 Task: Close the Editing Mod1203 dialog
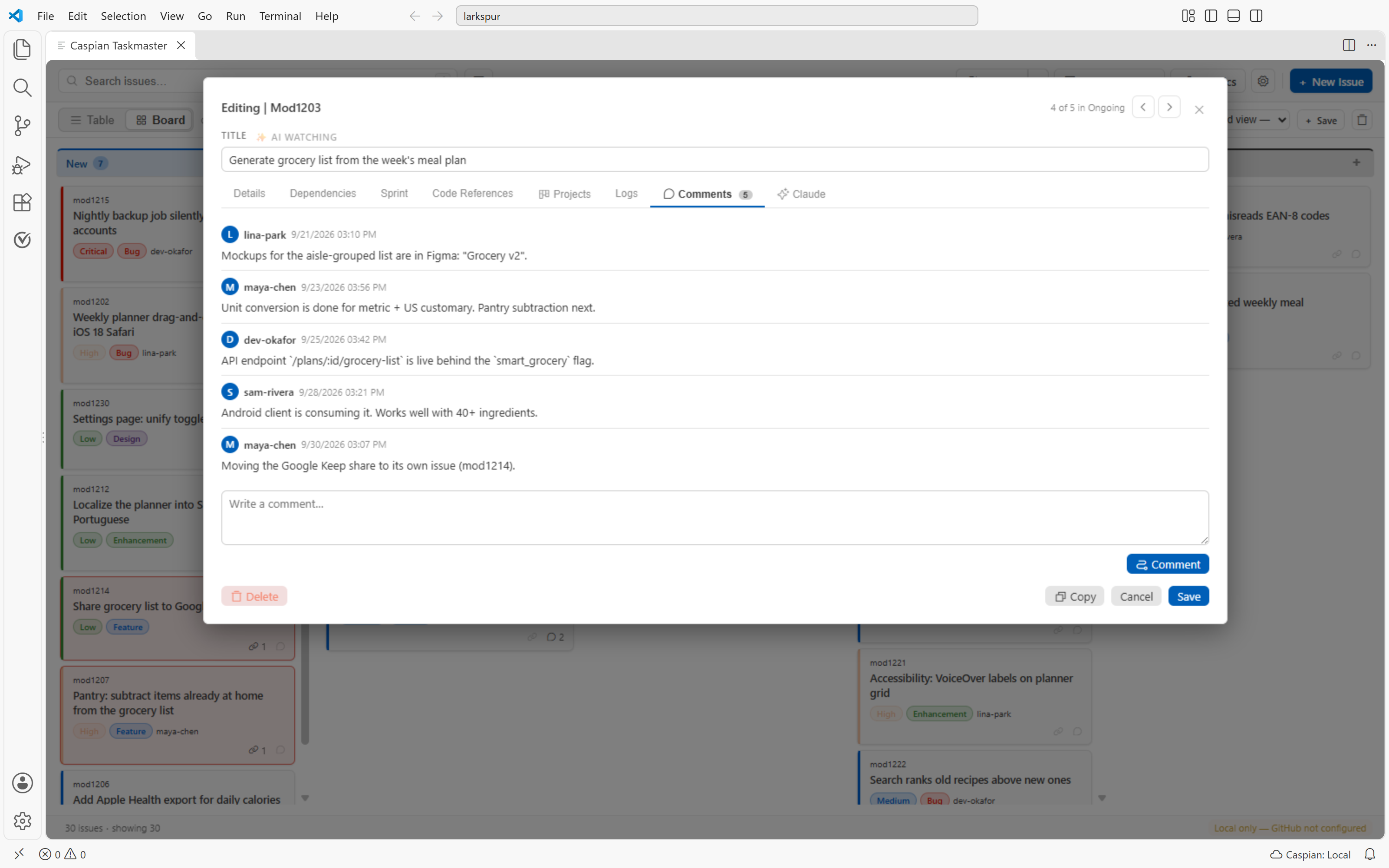(x=1199, y=110)
